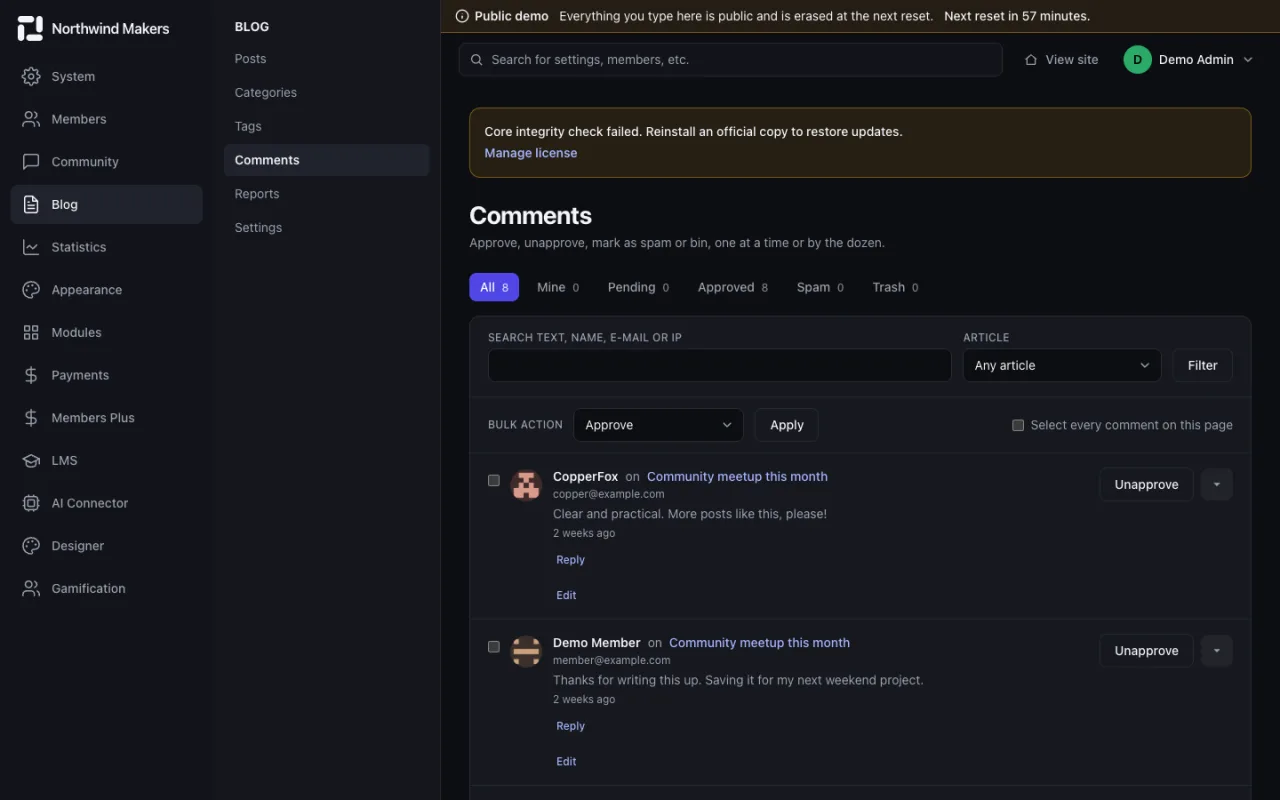Edit CopperFox's comment

coord(566,595)
